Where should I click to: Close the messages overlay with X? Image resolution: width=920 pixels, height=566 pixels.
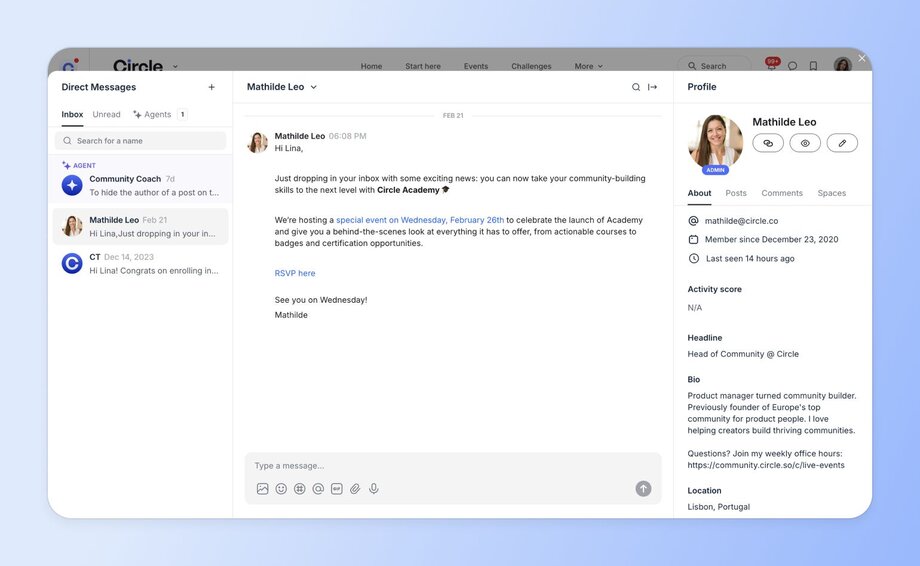861,58
